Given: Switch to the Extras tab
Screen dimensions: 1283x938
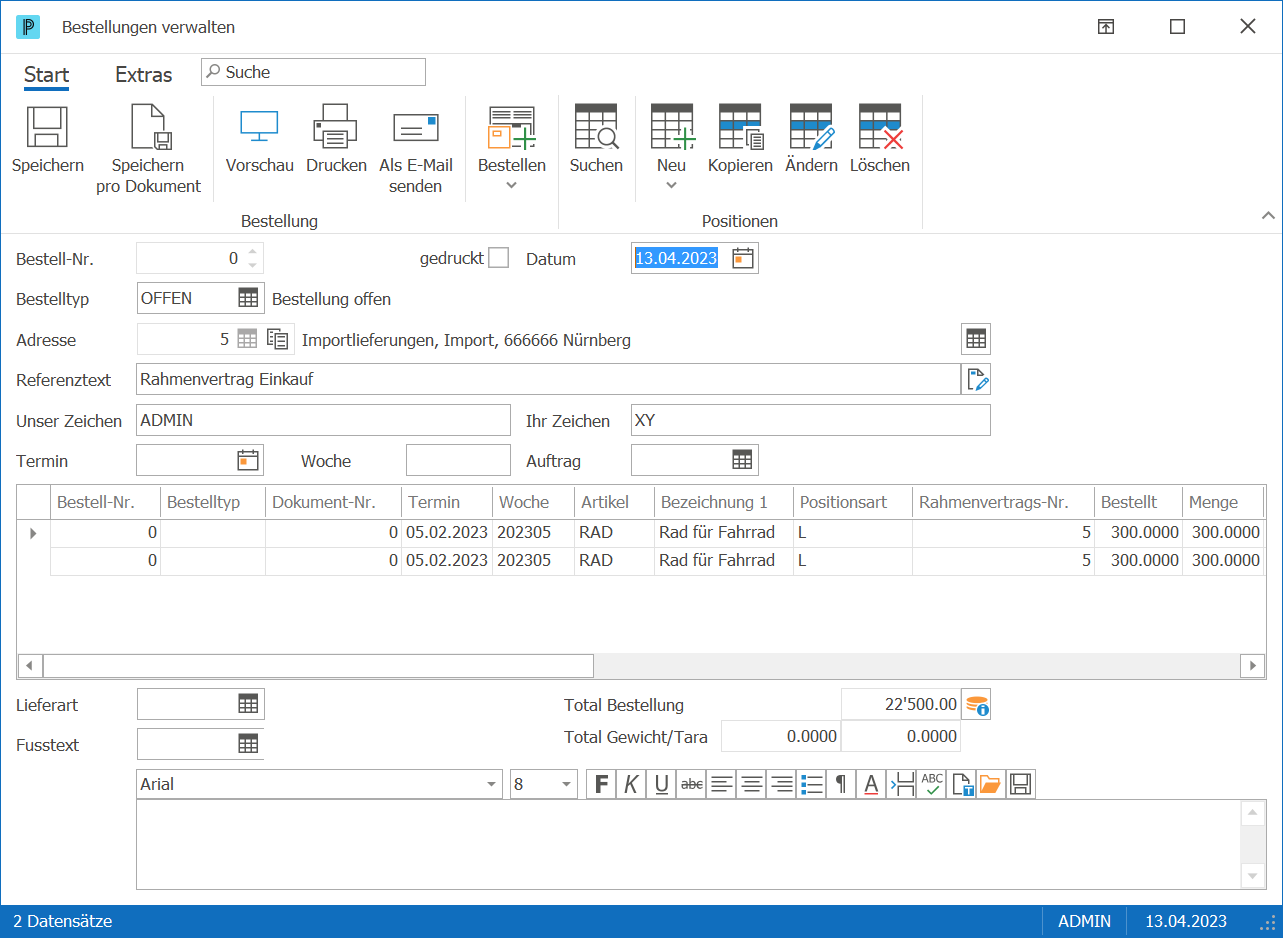Looking at the screenshot, I should (x=143, y=74).
